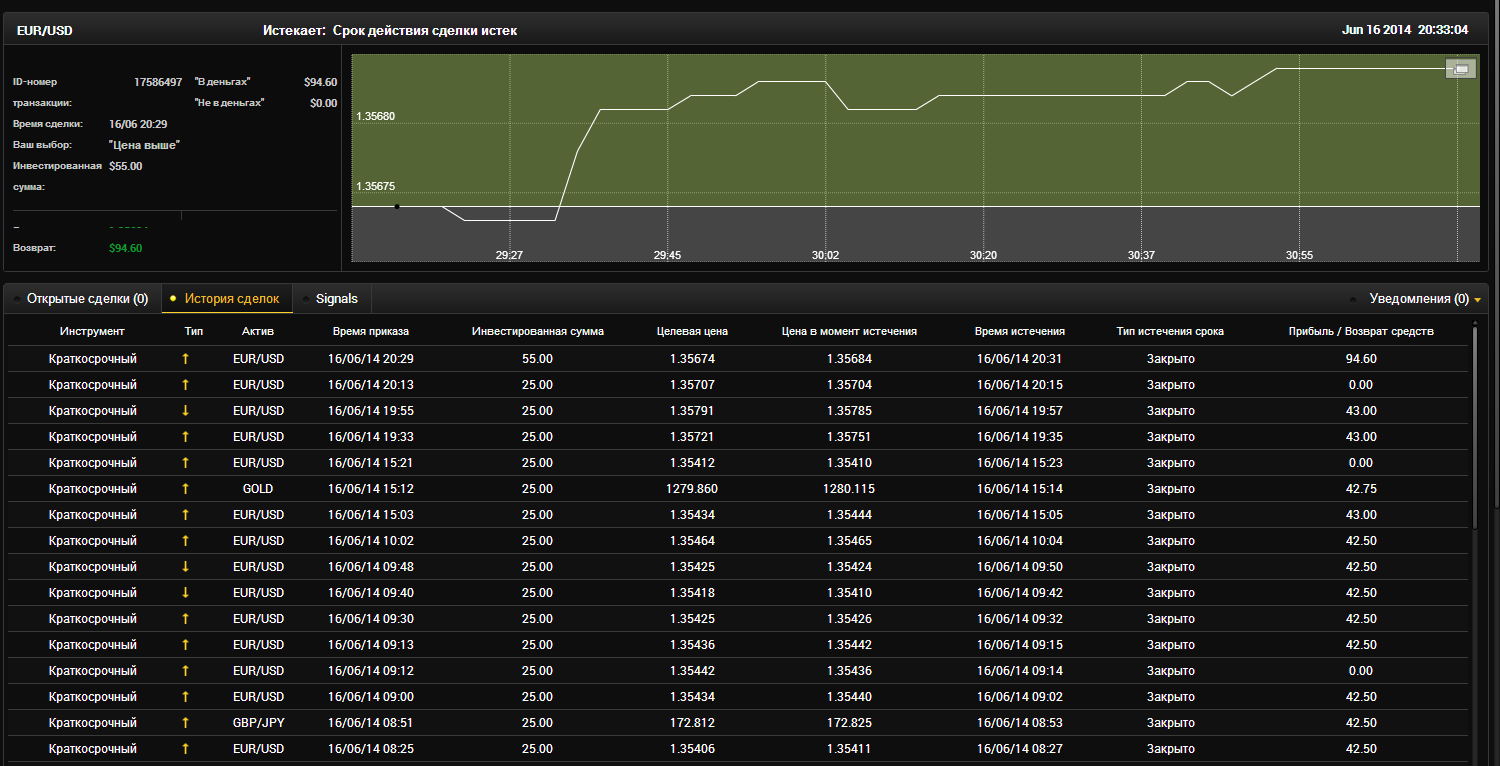Viewport: 1500px width, 766px height.
Task: Click the up arrow in the 16/06/14 09:13 order row
Action: tap(185, 645)
